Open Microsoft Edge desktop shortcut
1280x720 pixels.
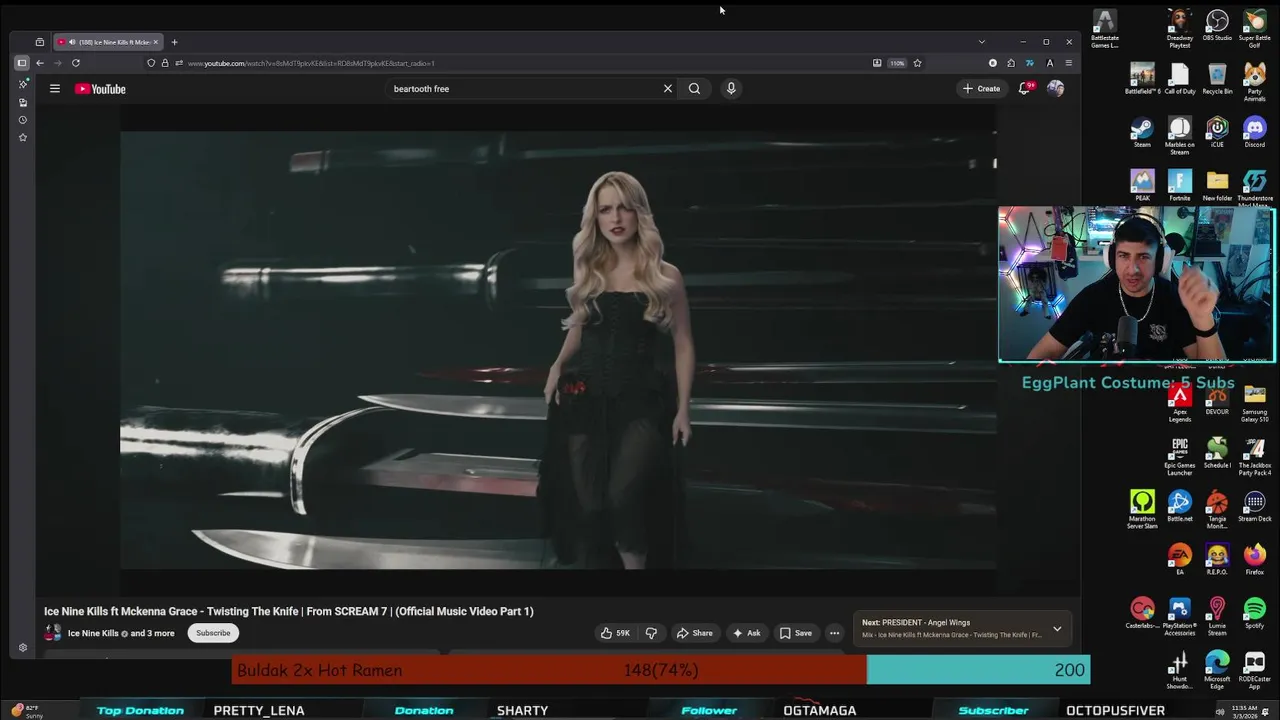tap(1217, 670)
